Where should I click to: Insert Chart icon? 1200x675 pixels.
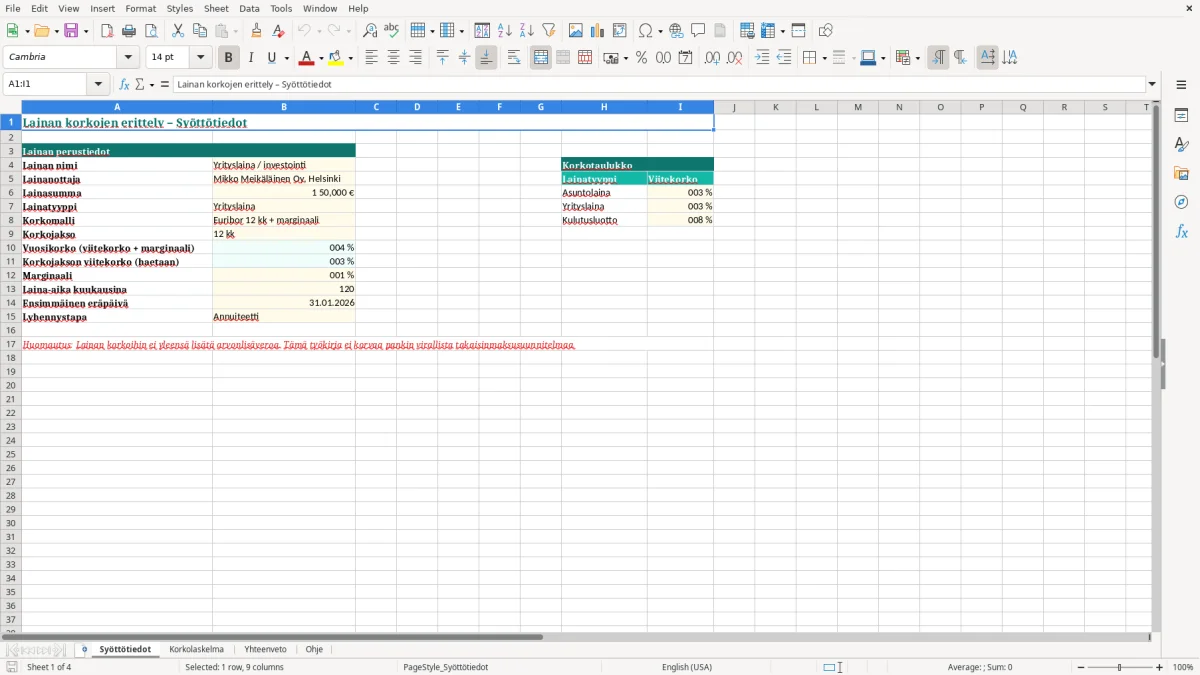point(598,31)
